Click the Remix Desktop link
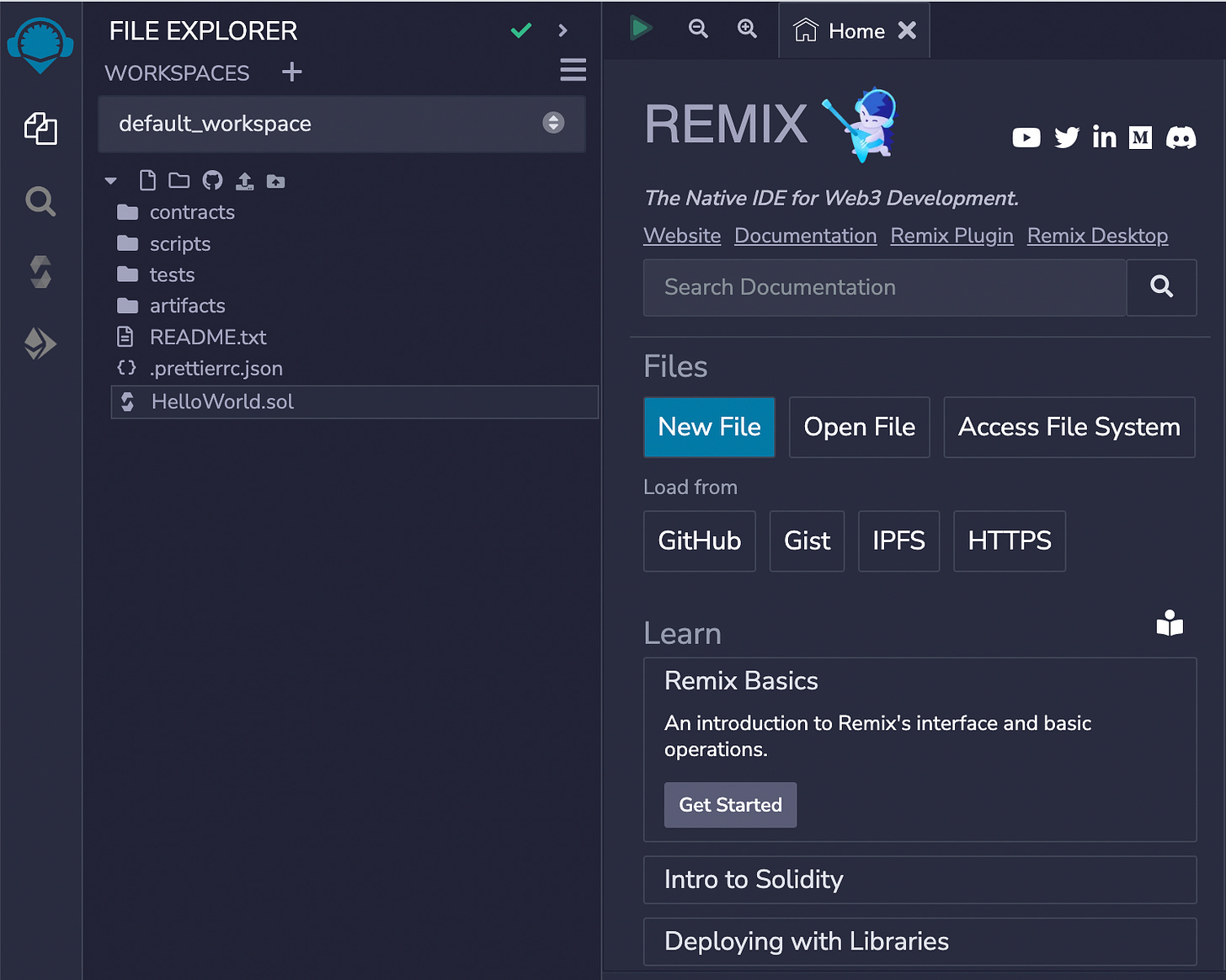This screenshot has height=980, width=1226. tap(1098, 236)
